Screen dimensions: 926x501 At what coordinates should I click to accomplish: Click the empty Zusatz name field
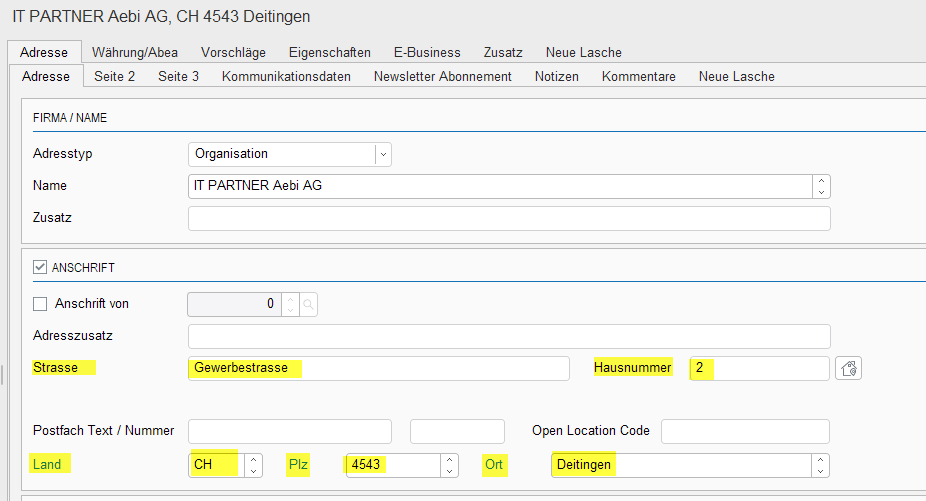509,218
